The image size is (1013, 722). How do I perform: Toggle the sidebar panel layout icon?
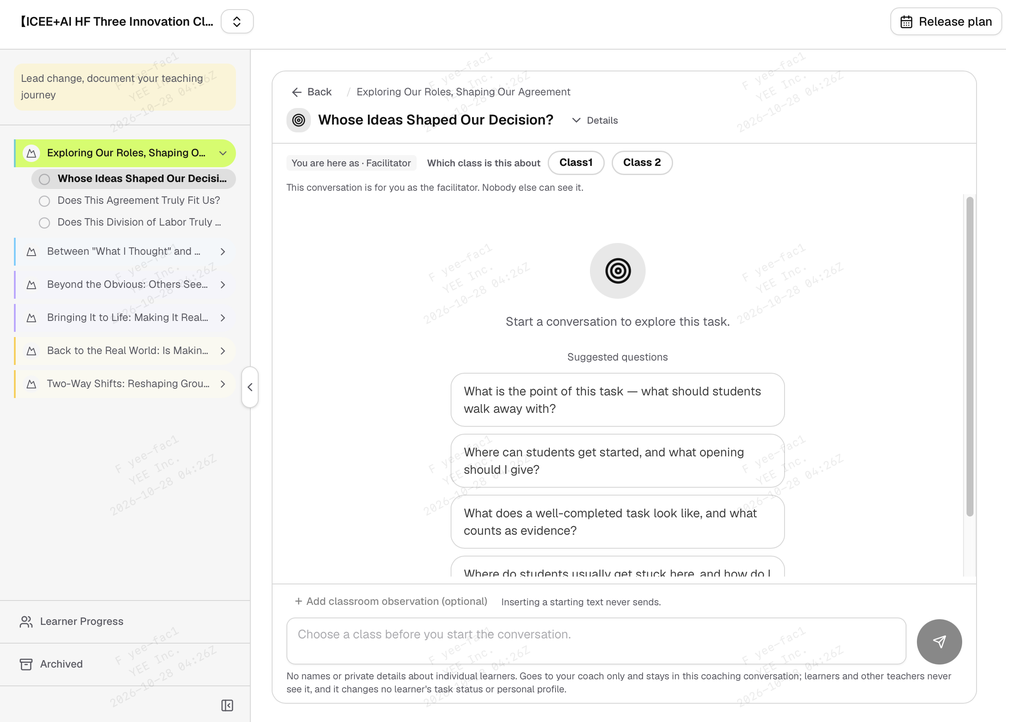227,705
